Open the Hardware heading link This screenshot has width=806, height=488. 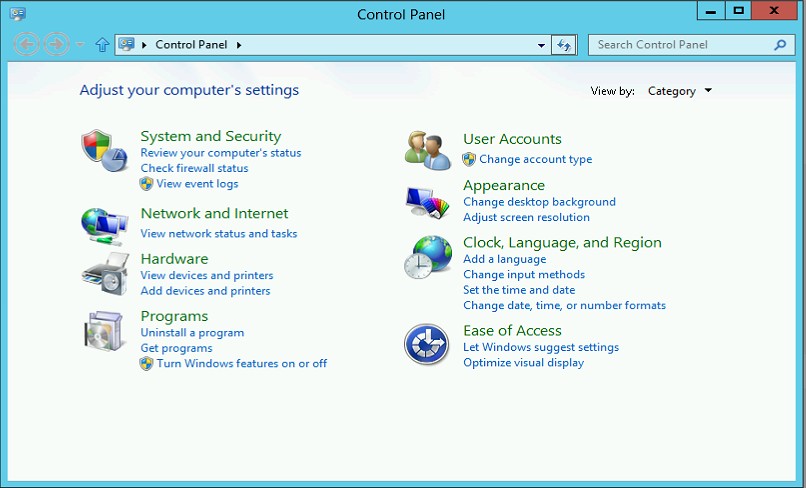pos(174,259)
